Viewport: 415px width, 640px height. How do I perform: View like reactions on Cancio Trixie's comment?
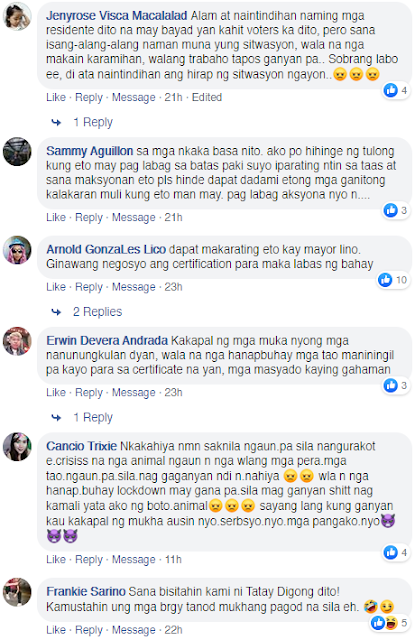396,552
